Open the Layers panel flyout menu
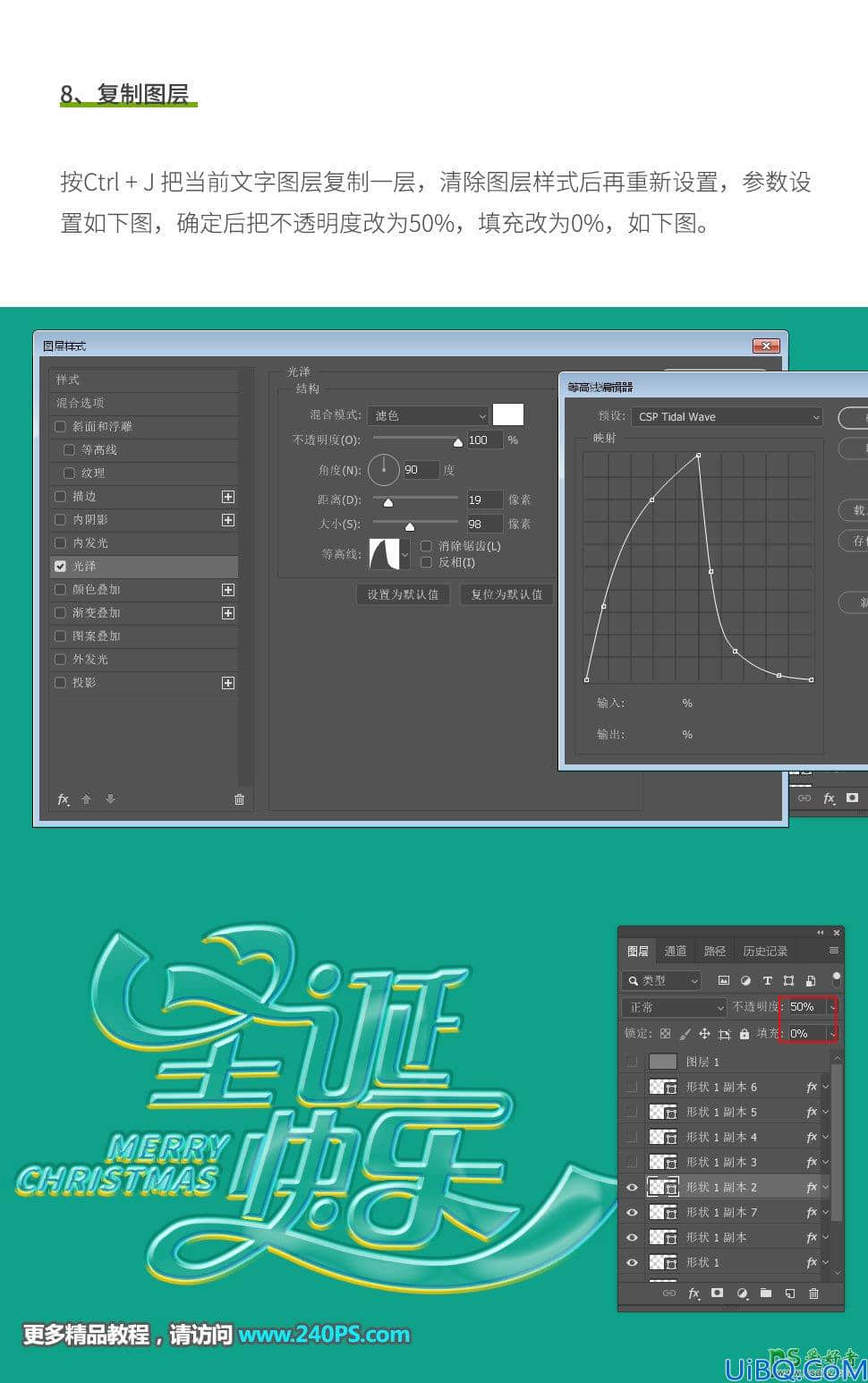The height and width of the screenshot is (1383, 868). pyautogui.click(x=833, y=951)
